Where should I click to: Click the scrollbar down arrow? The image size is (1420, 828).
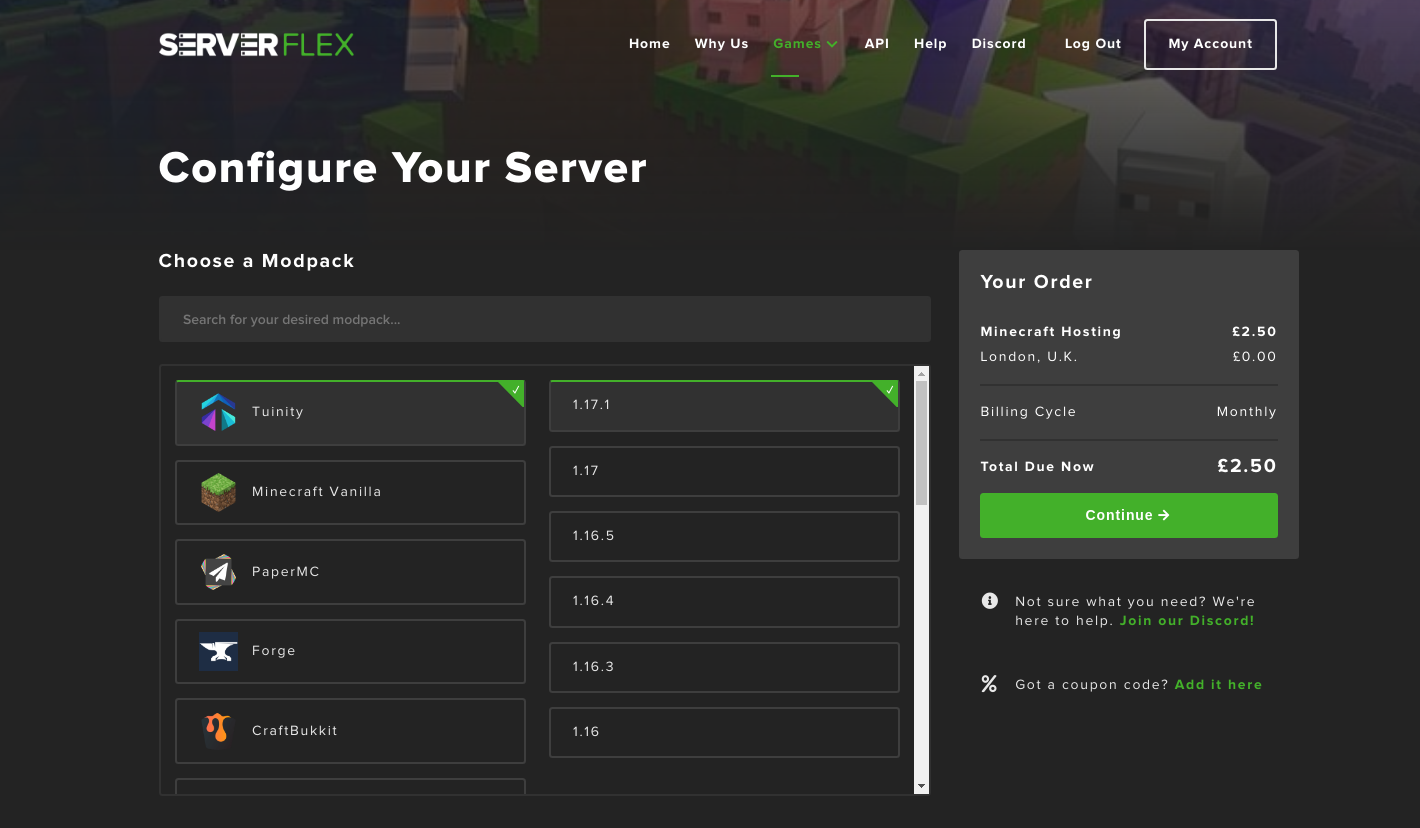click(x=921, y=787)
